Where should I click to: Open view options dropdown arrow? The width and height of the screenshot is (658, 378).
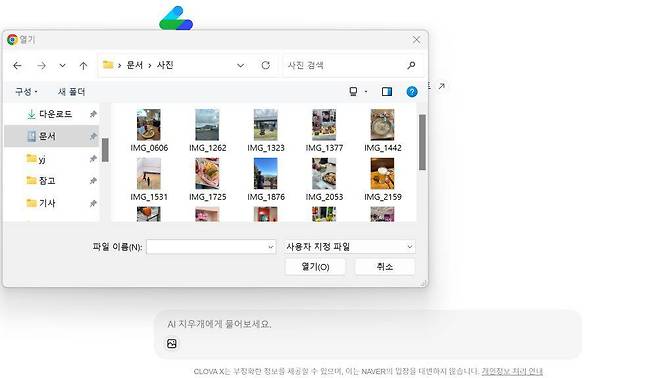tap(366, 91)
